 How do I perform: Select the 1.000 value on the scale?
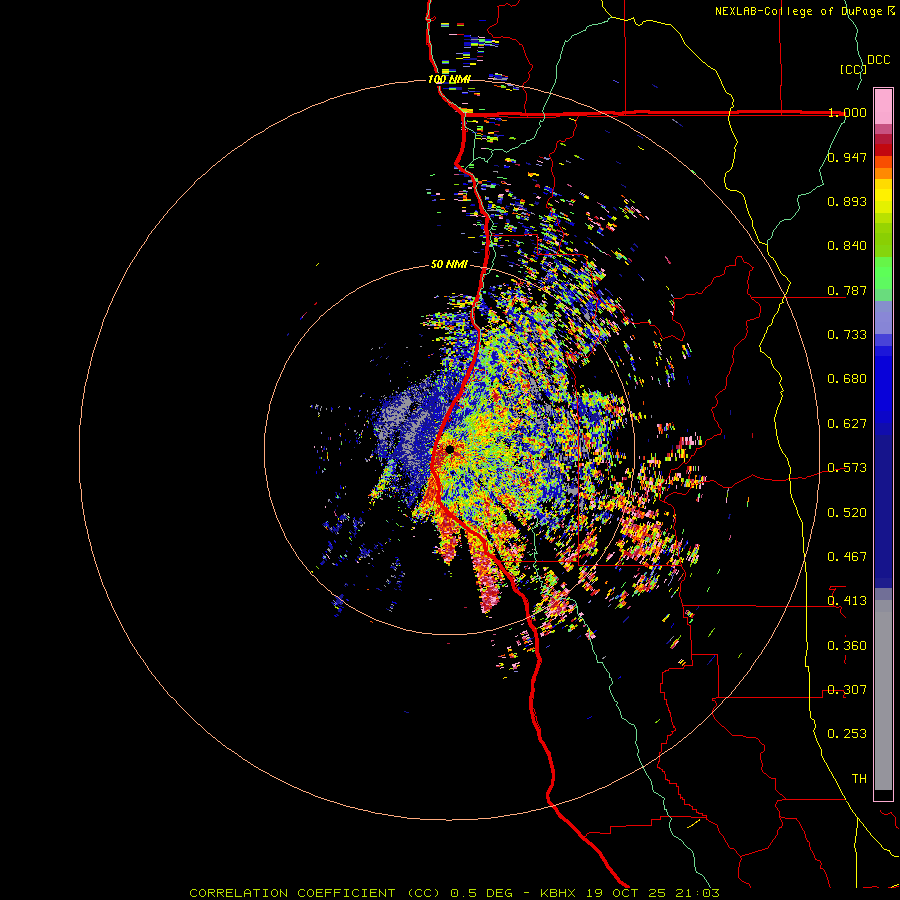click(847, 112)
